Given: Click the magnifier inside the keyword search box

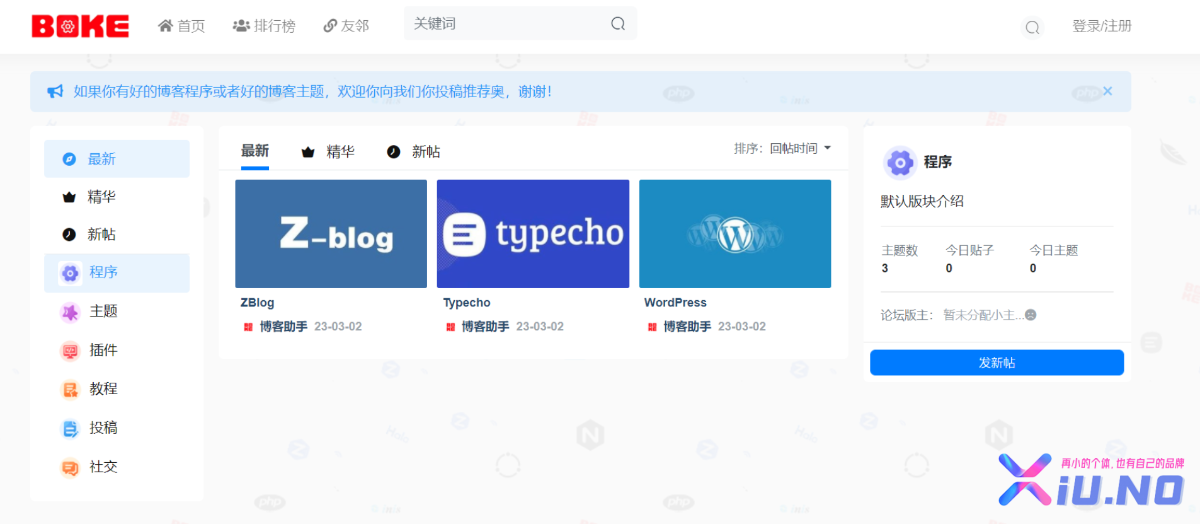Looking at the screenshot, I should tap(618, 24).
